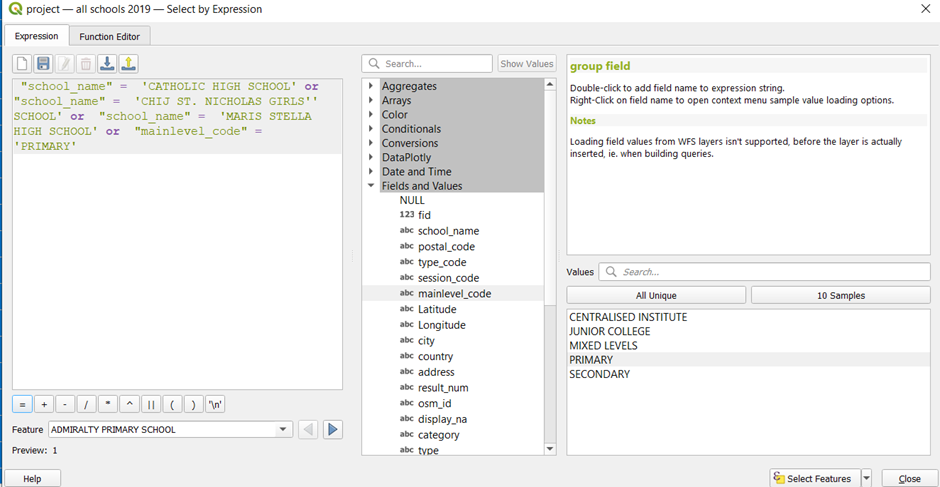The height and width of the screenshot is (487, 940).
Task: Load 10 Samples of field values
Action: (x=840, y=296)
